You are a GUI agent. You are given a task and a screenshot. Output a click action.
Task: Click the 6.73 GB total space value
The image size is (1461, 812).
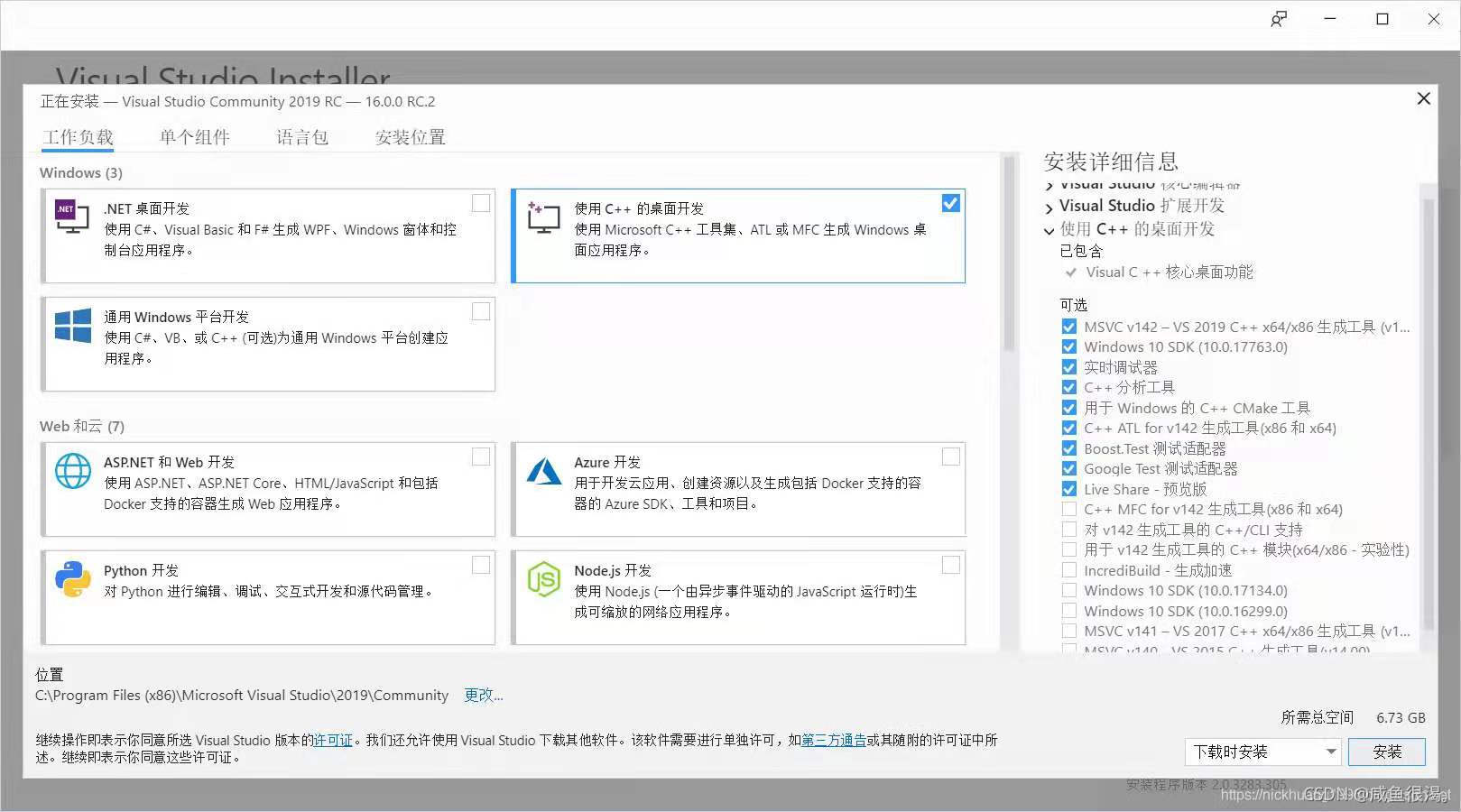coord(1401,717)
